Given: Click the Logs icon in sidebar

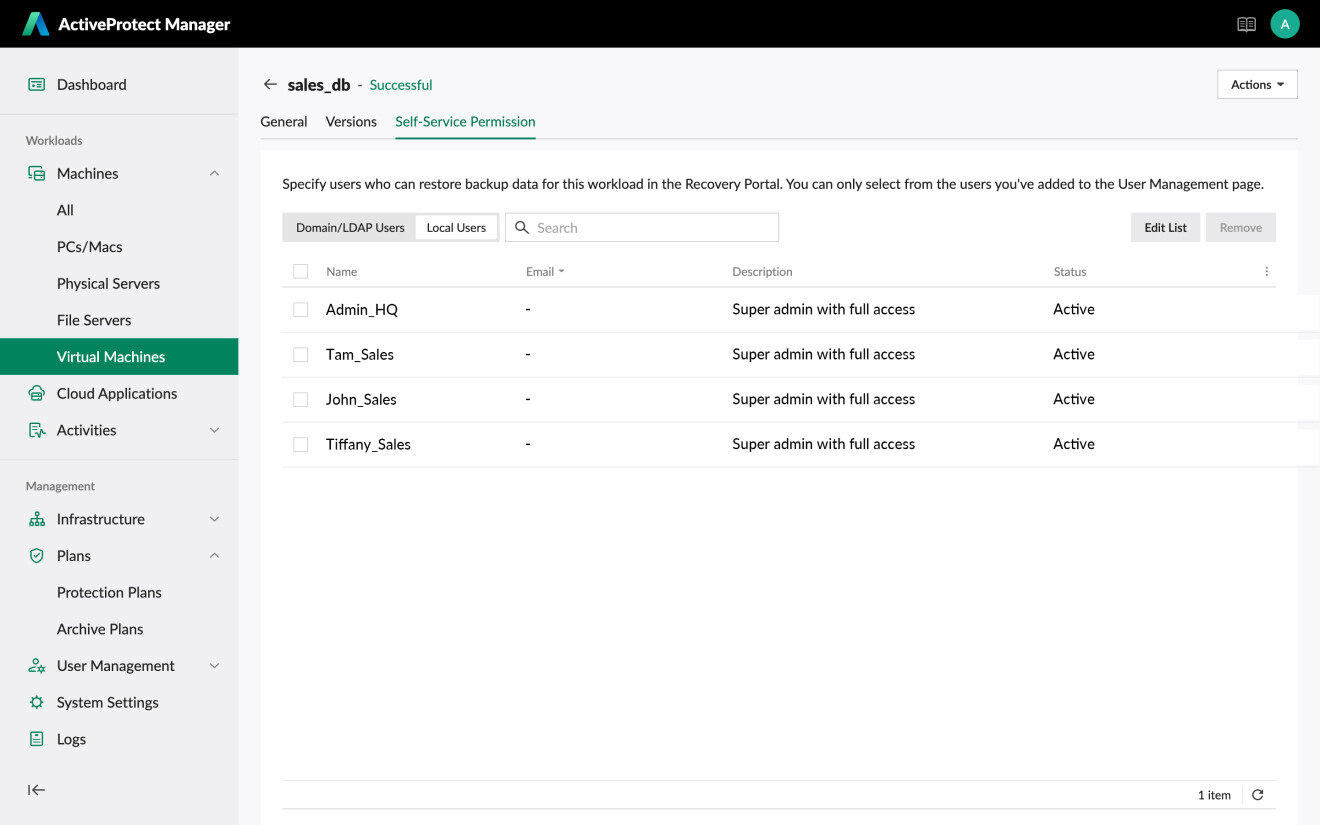Looking at the screenshot, I should click(x=37, y=739).
